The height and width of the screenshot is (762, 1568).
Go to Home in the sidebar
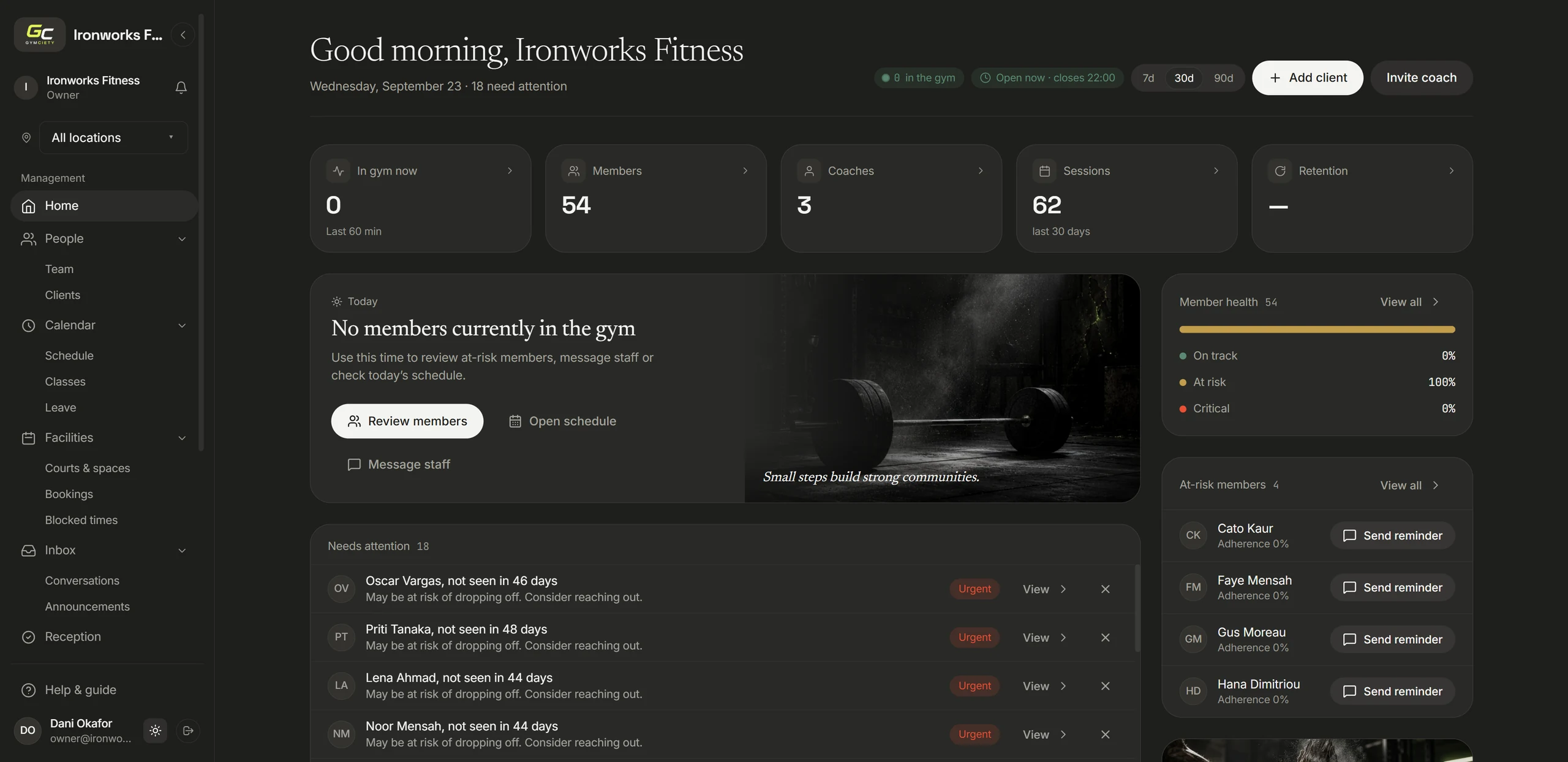(x=104, y=206)
